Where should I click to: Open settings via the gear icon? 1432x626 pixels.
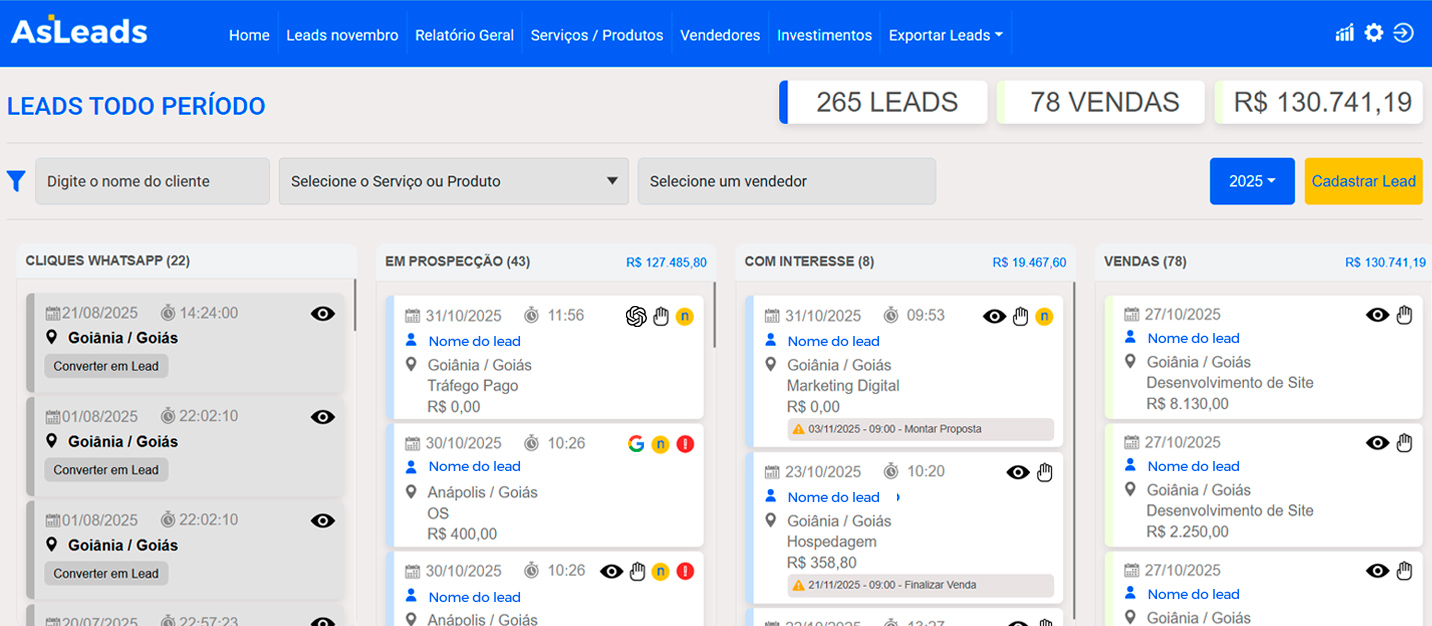(1374, 33)
